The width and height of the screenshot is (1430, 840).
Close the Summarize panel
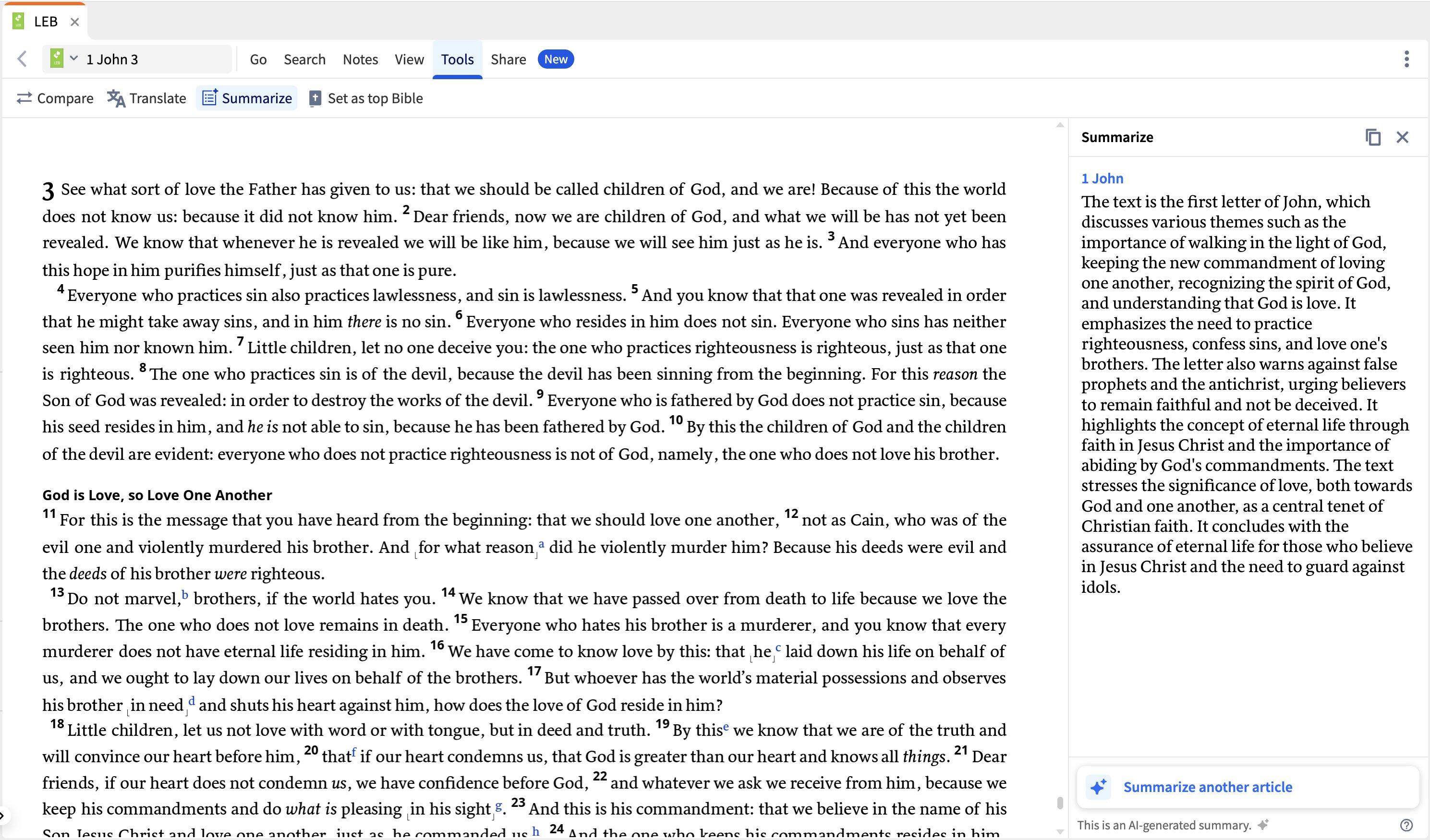pyautogui.click(x=1402, y=137)
